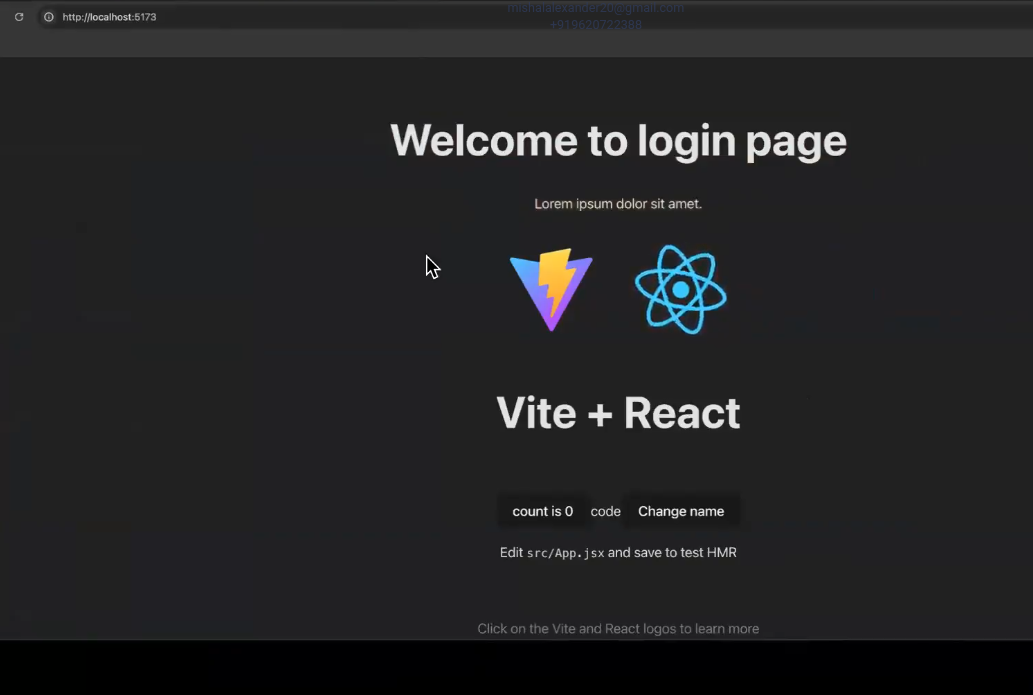Click the "count is 0" button

pos(543,511)
